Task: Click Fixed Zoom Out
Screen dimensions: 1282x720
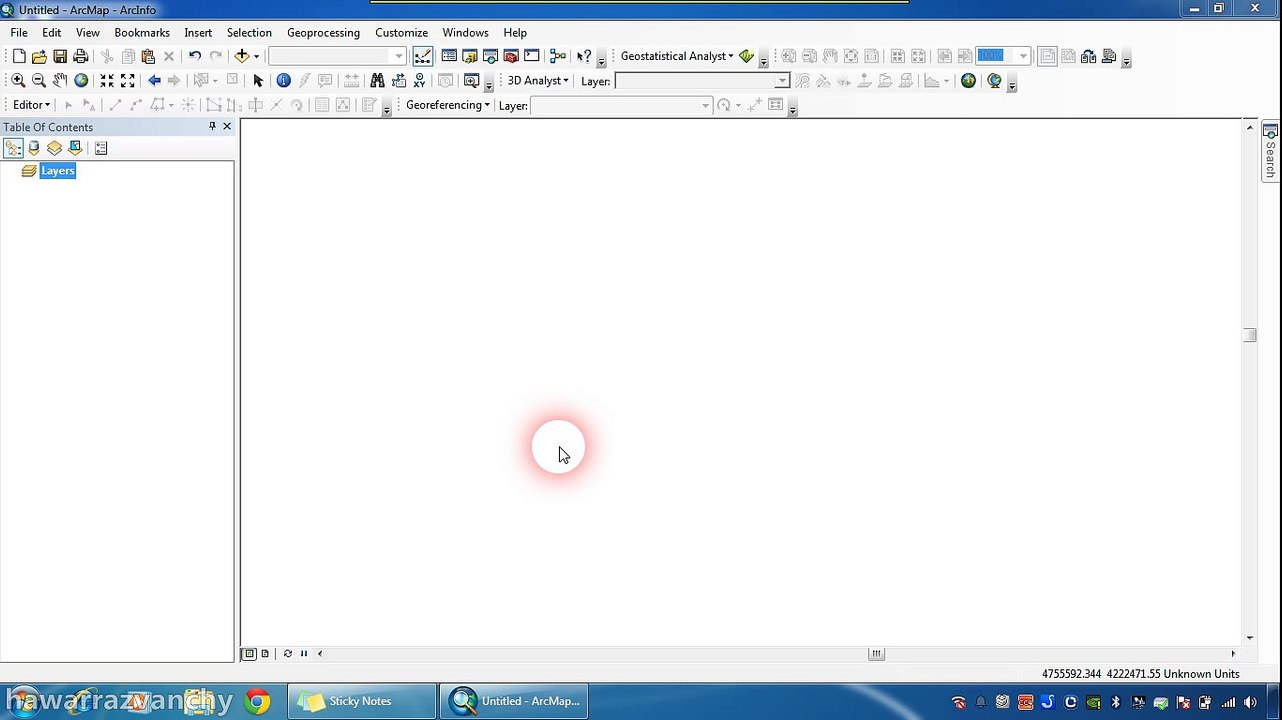Action: (128, 81)
